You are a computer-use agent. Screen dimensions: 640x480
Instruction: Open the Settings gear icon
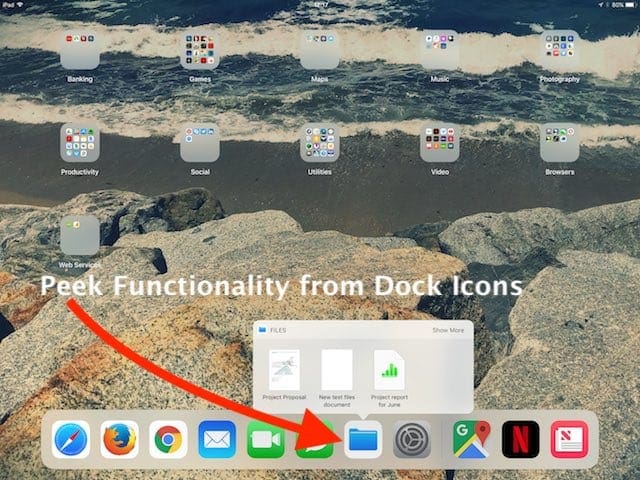412,439
